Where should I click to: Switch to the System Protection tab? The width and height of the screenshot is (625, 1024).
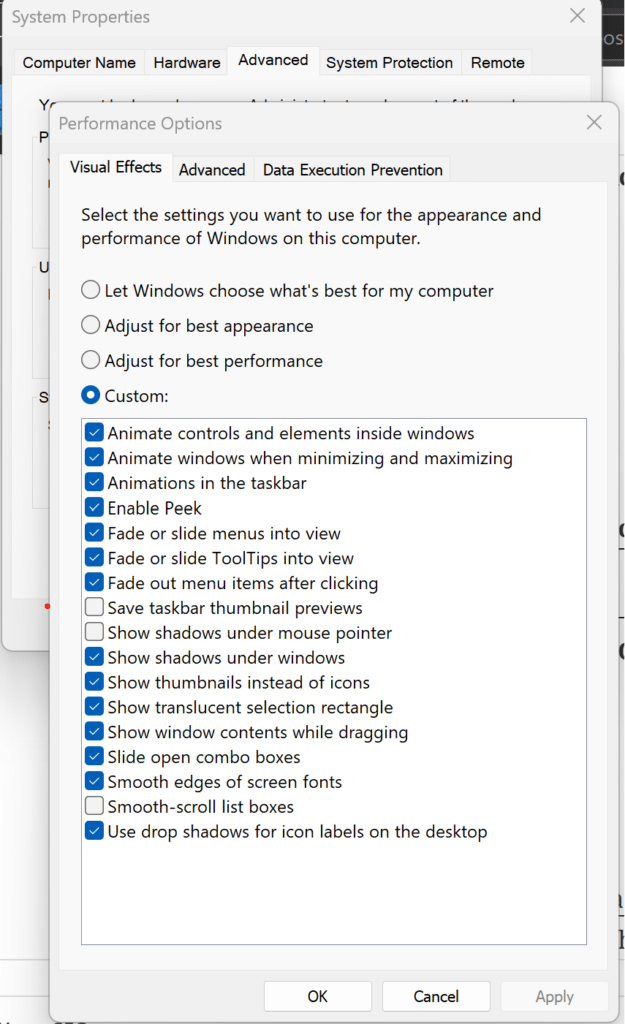pyautogui.click(x=389, y=62)
